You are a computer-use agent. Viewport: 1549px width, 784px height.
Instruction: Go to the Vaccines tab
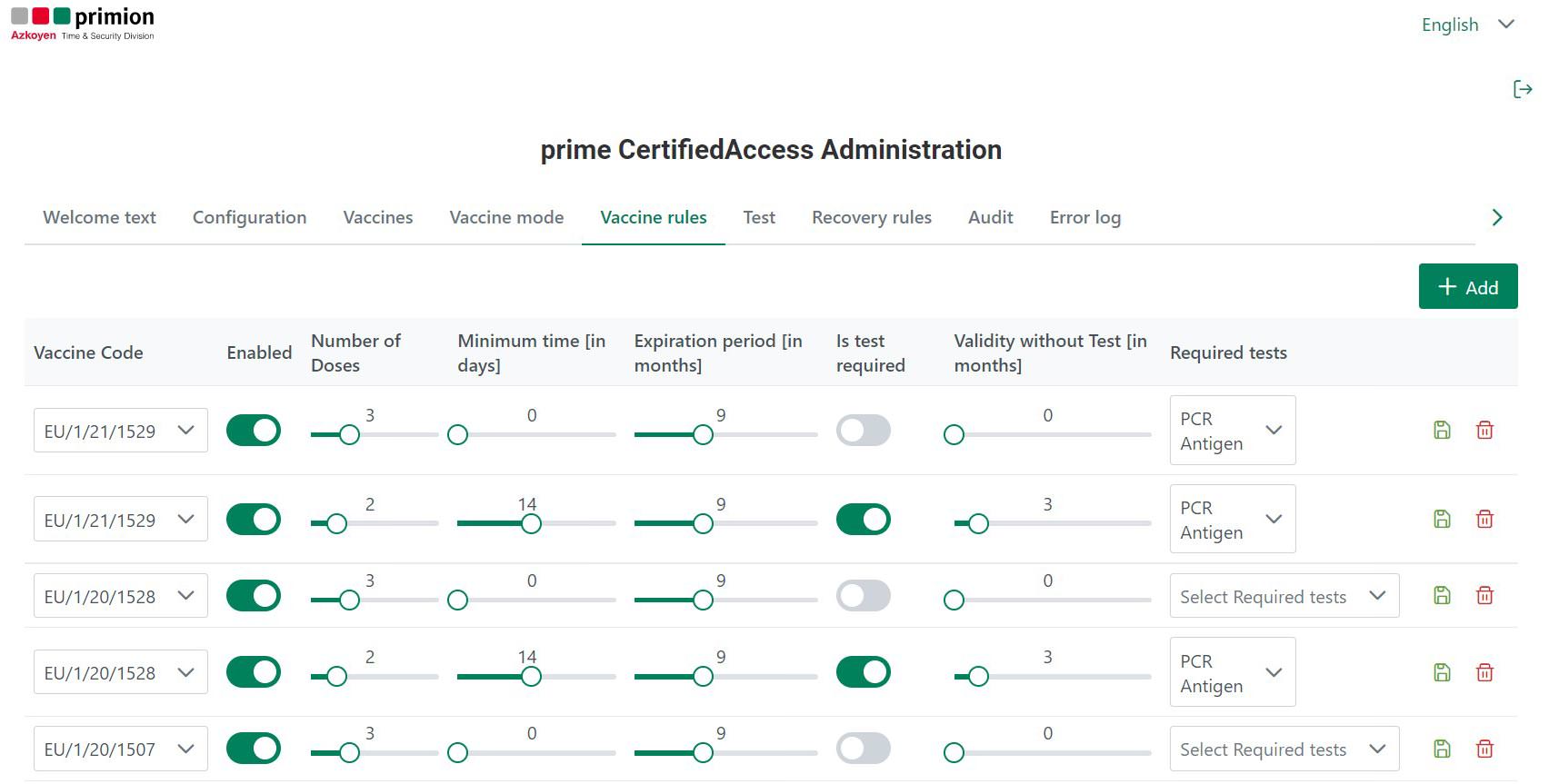[378, 217]
